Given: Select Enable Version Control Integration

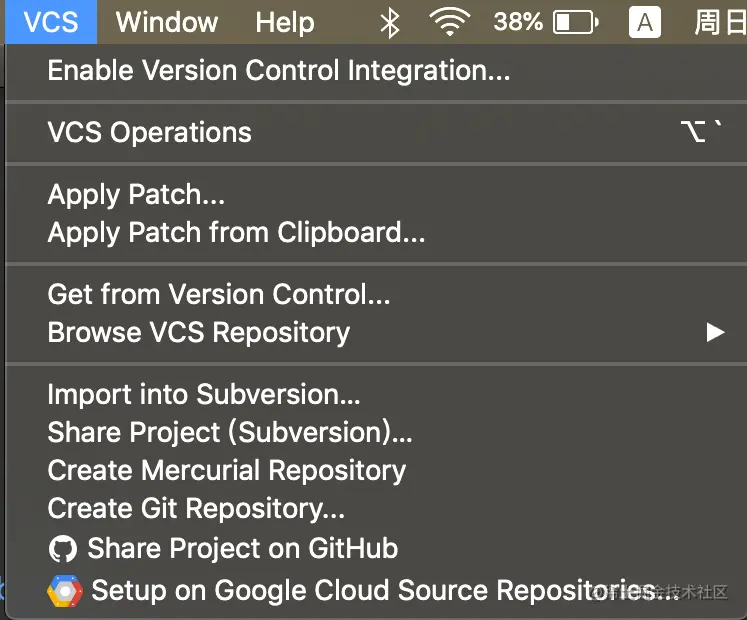Looking at the screenshot, I should (279, 71).
